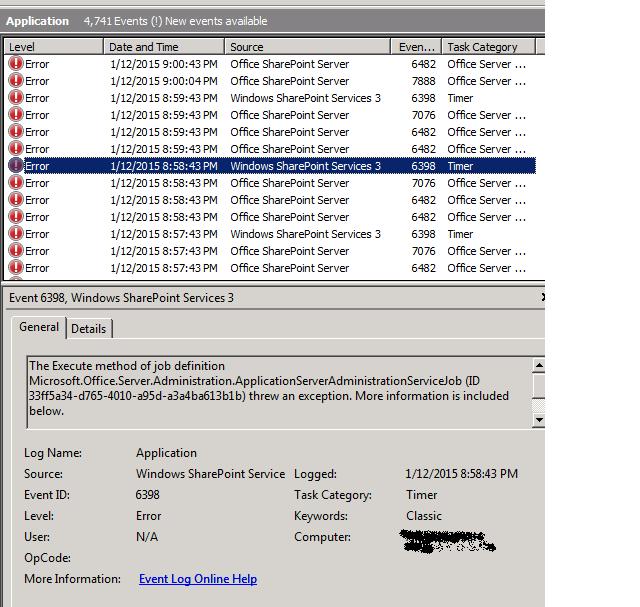
Task: Click the description scrollbar thumb
Action: [539, 385]
